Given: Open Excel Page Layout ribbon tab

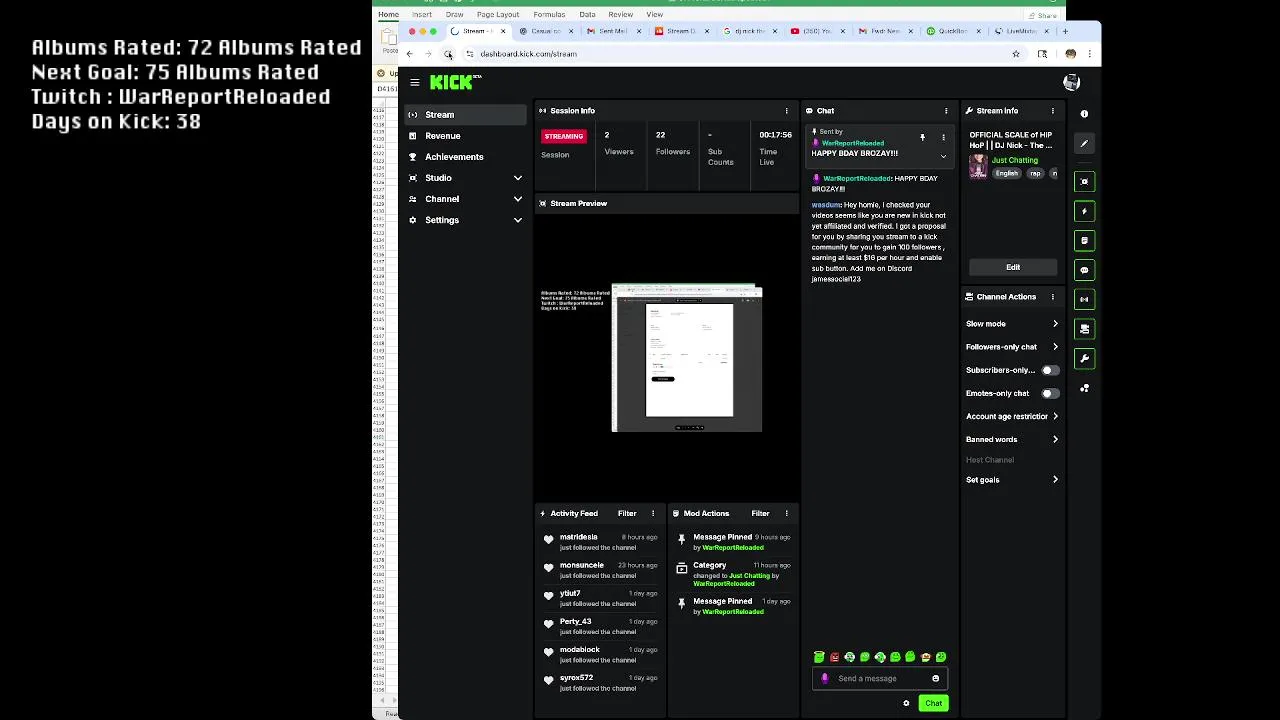Looking at the screenshot, I should click(x=498, y=15).
